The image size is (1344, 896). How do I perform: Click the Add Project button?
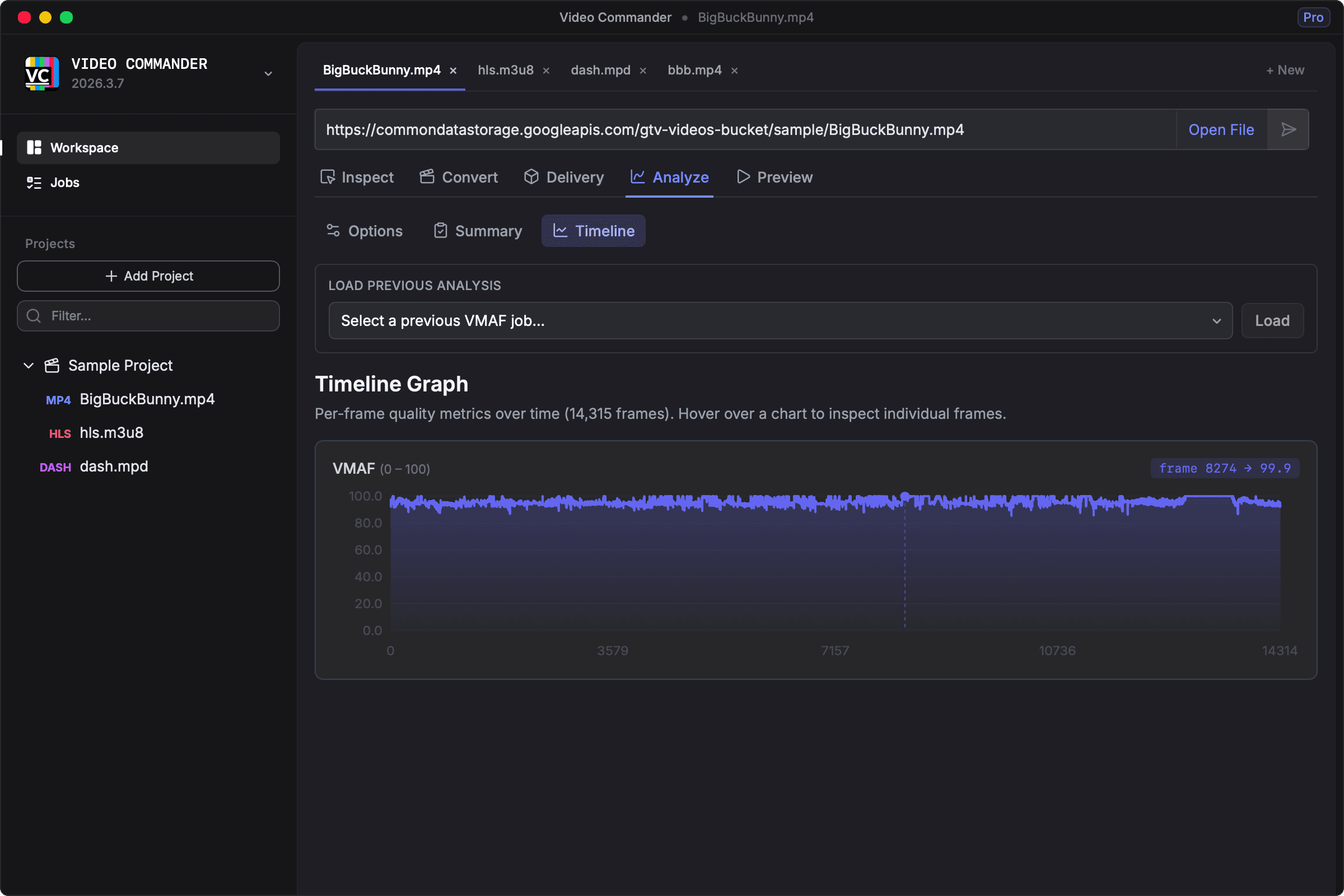pyautogui.click(x=148, y=276)
